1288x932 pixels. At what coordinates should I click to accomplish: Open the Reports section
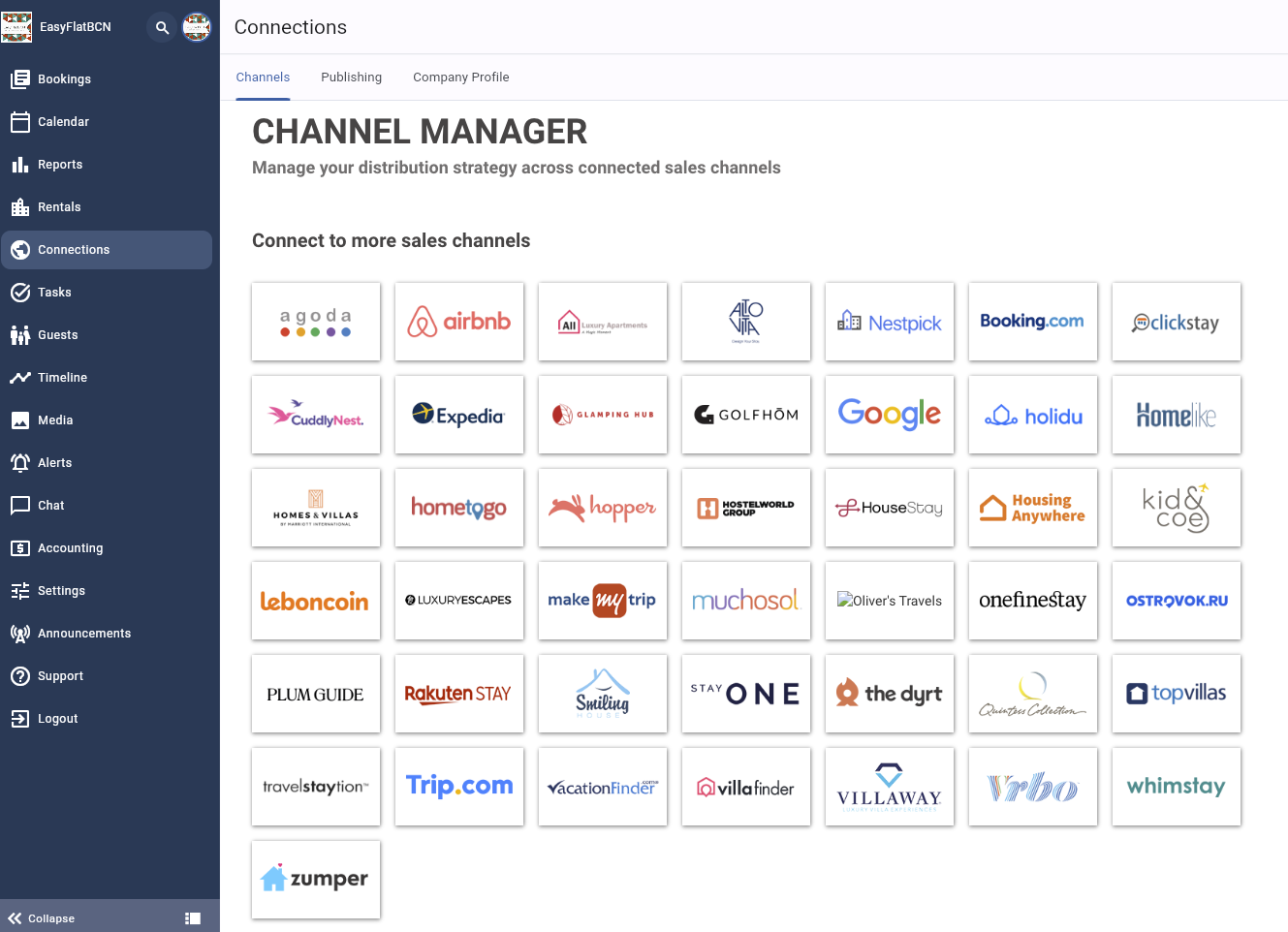107,165
